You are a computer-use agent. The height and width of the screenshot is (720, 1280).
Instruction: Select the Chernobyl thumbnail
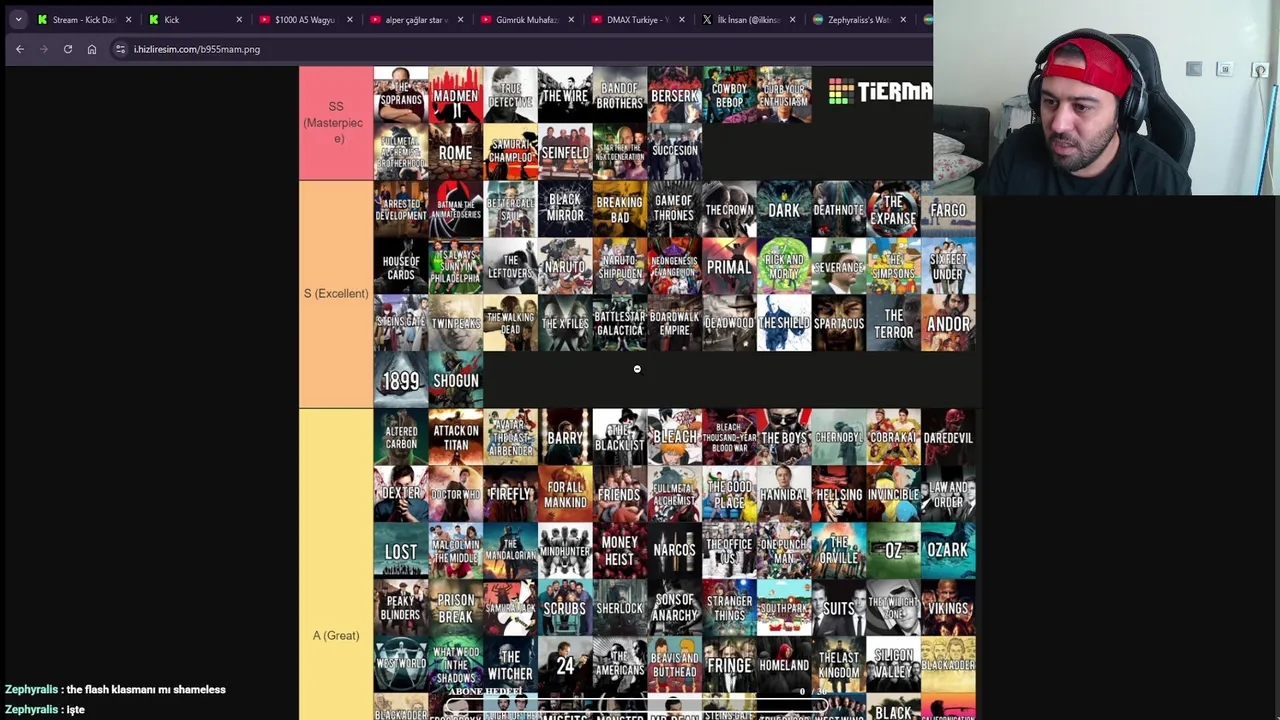[x=839, y=437]
